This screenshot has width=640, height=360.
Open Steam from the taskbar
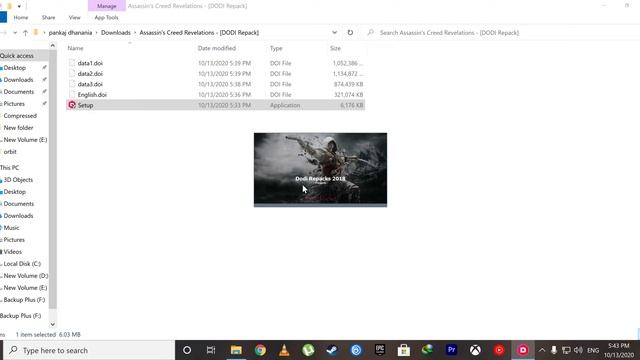pyautogui.click(x=332, y=350)
